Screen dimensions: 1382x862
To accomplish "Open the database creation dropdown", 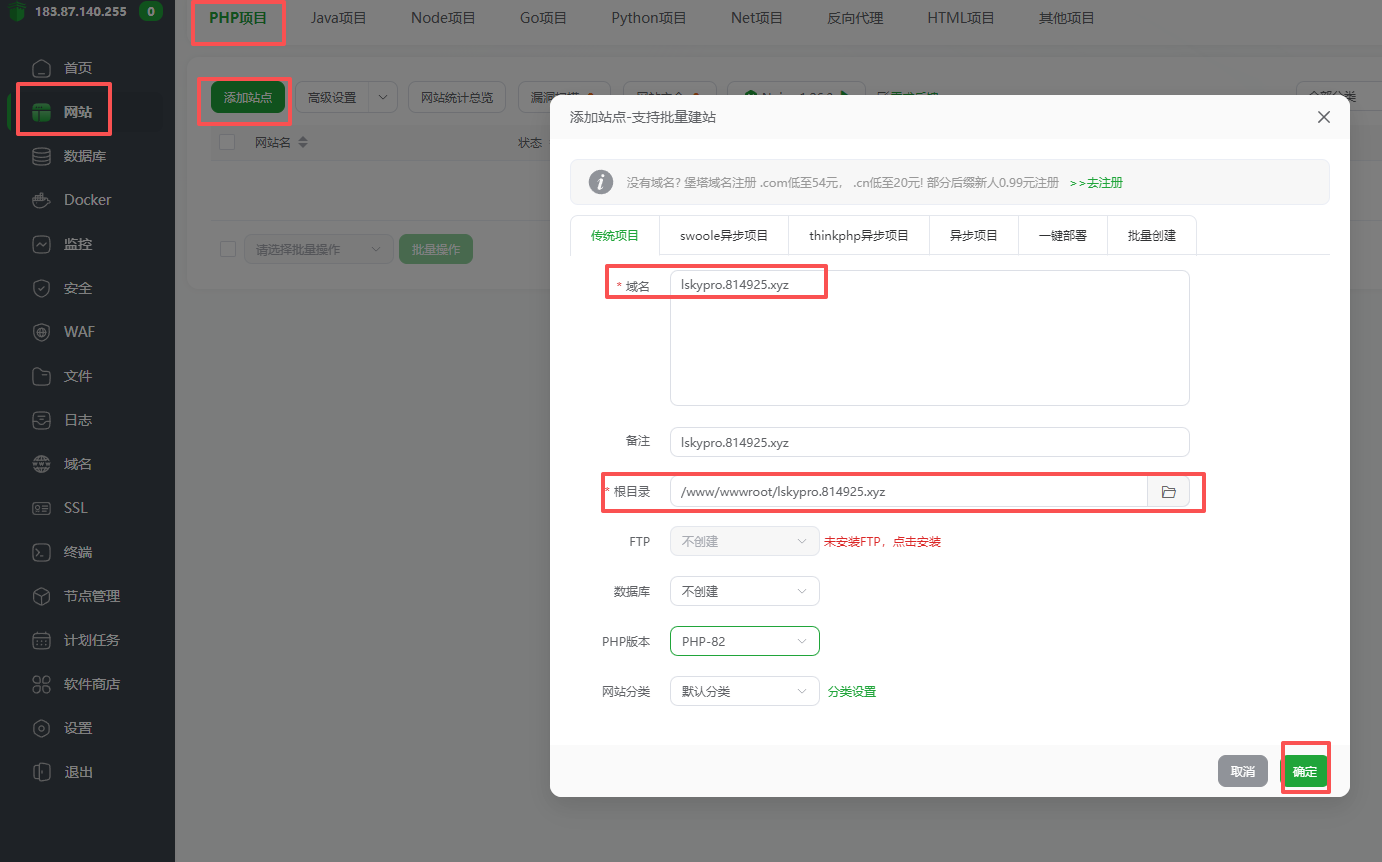I will (744, 591).
